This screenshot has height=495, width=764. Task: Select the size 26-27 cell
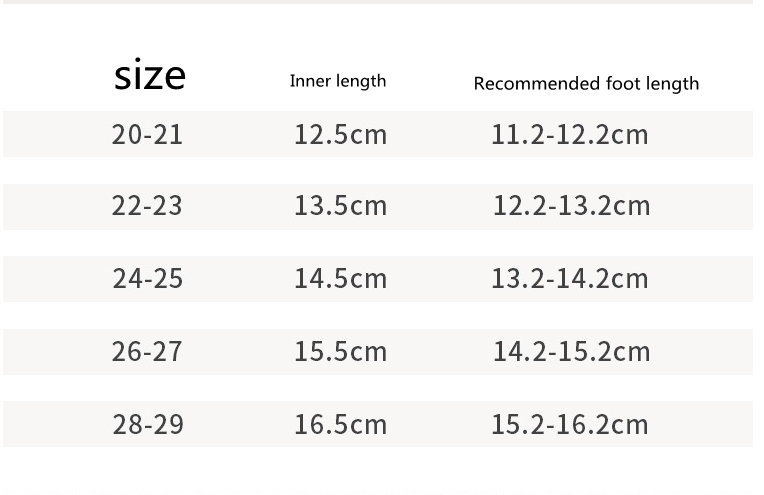(x=148, y=351)
